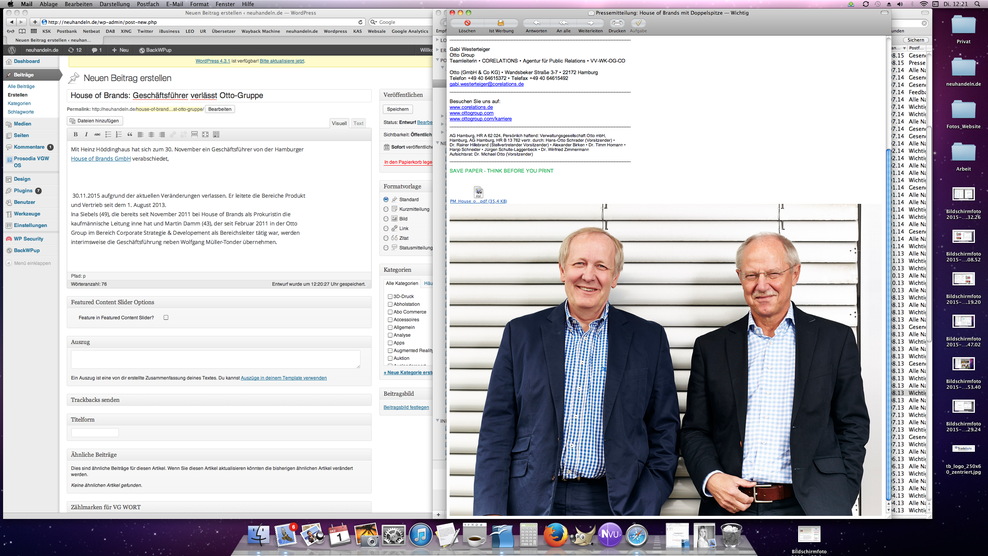988x556 pixels.
Task: Click the In den Papierkorb legen link
Action: coord(408,162)
